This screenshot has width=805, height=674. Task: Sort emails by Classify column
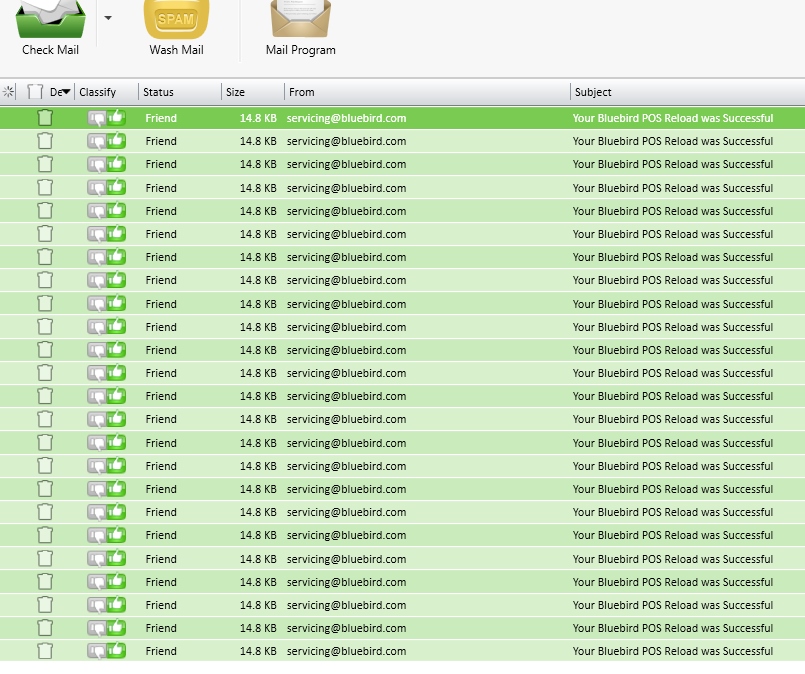[98, 92]
